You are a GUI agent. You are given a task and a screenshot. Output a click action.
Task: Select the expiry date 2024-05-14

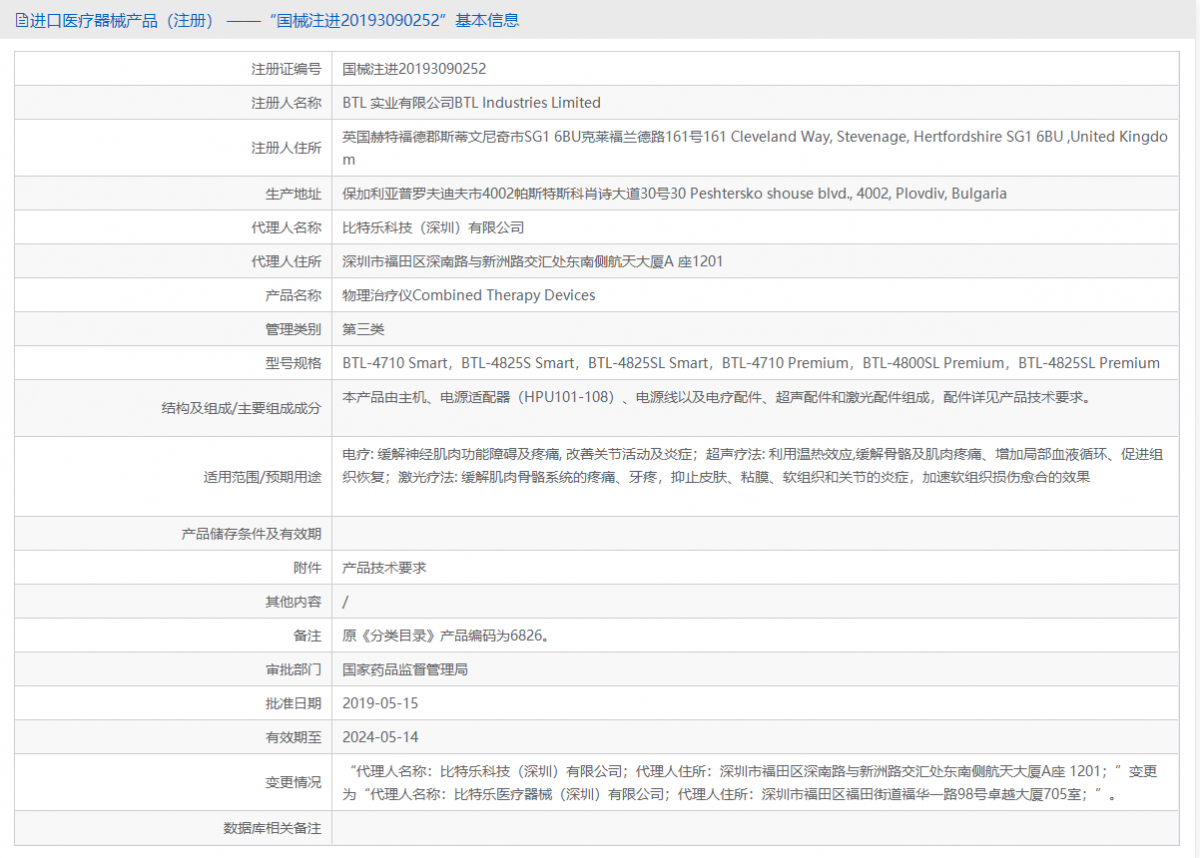(x=380, y=737)
